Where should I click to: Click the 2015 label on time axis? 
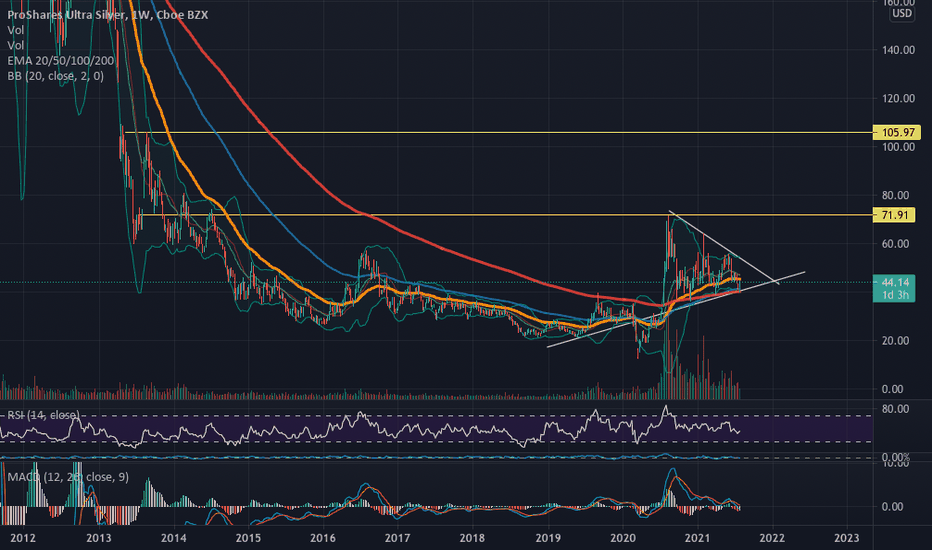pos(248,538)
